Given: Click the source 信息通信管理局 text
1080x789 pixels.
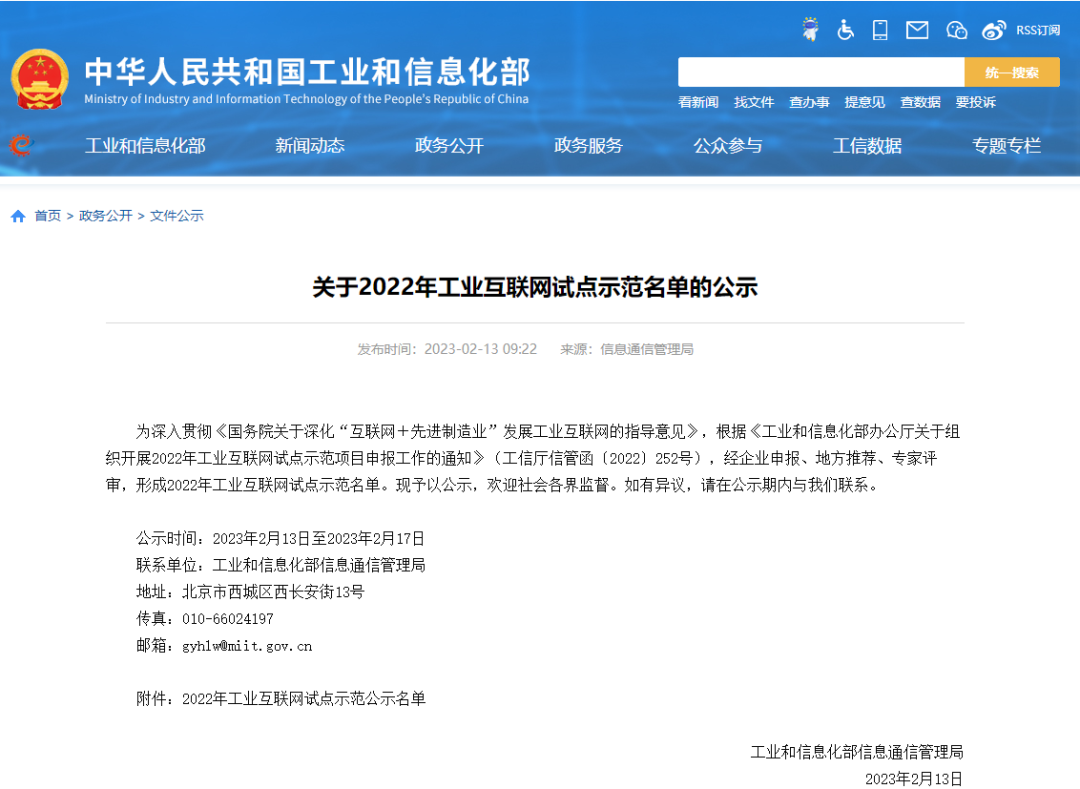Looking at the screenshot, I should pos(646,349).
